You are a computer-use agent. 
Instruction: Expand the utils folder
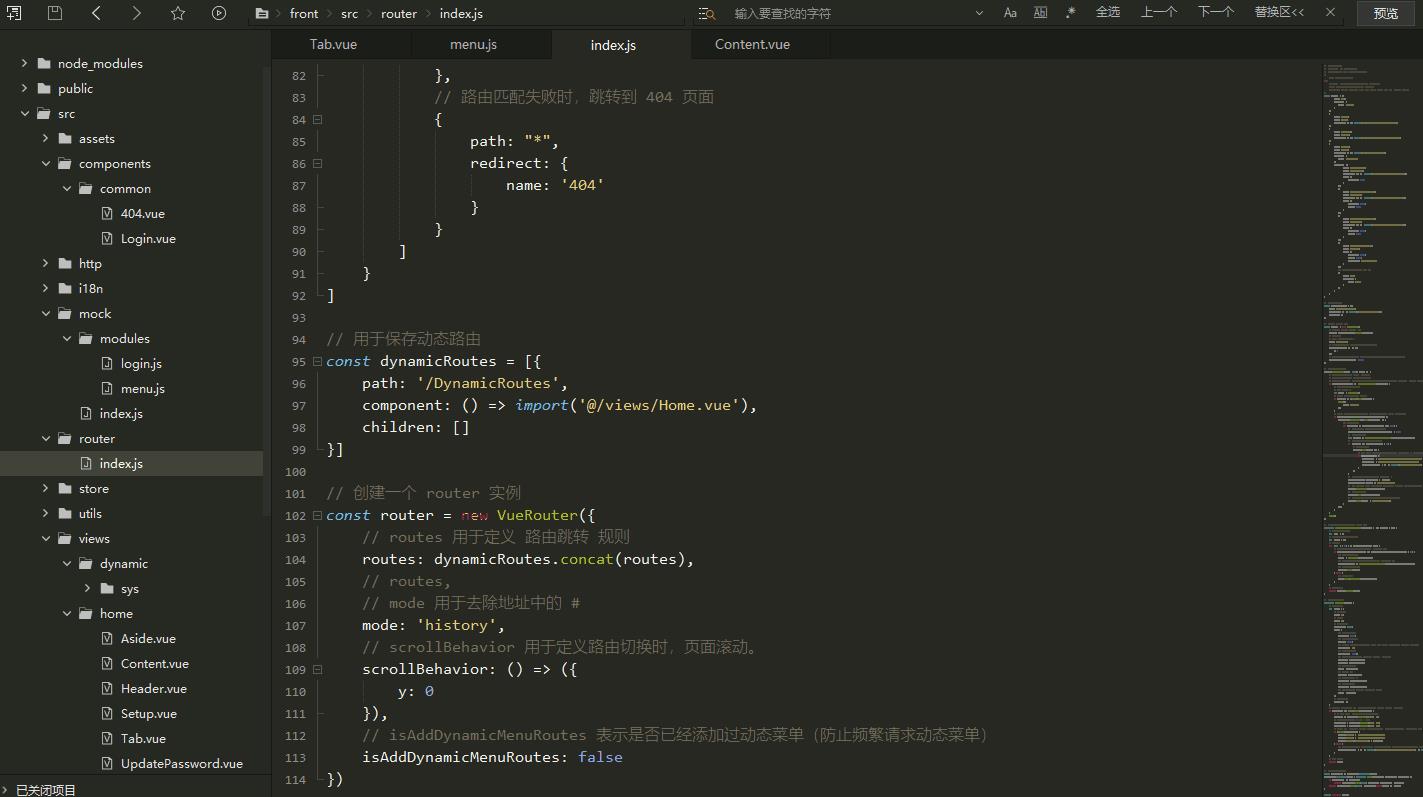[x=45, y=513]
